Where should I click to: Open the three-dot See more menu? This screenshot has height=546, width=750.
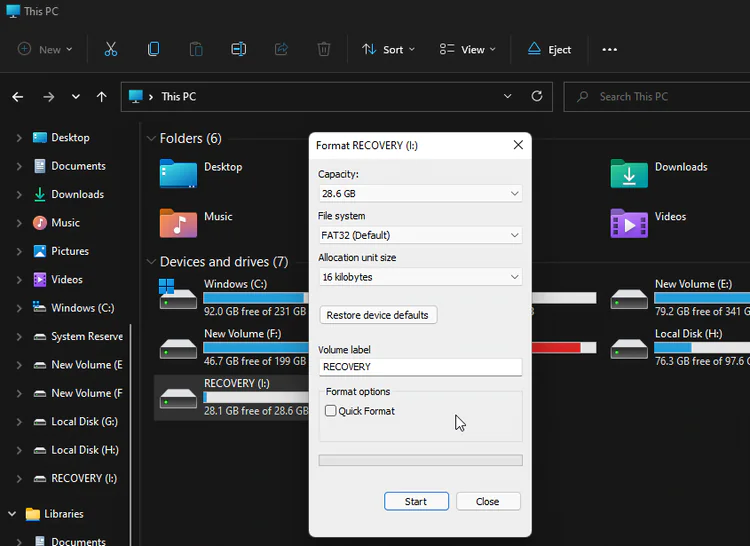click(x=609, y=49)
